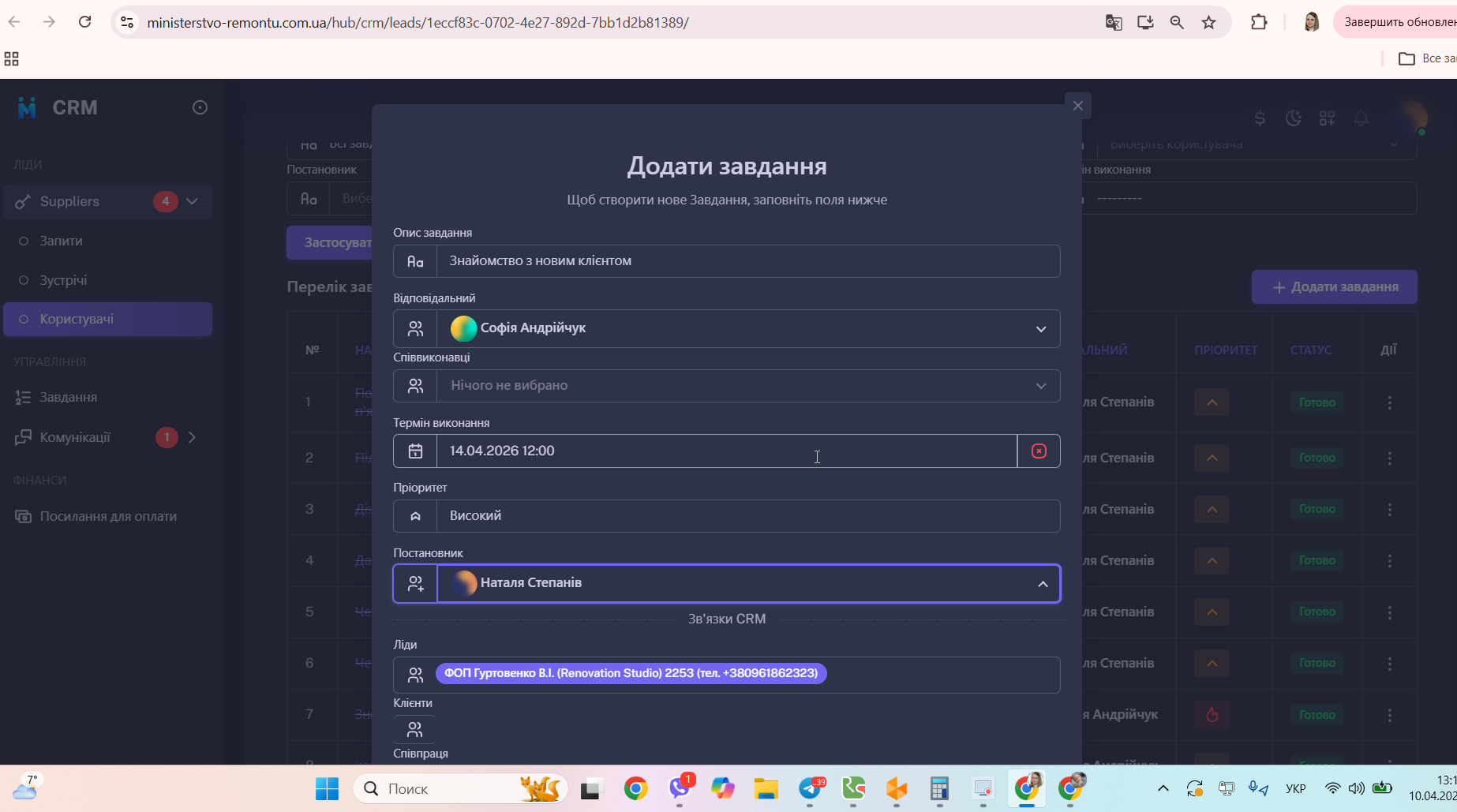This screenshot has width=1457, height=812.
Task: Open Suppliers in the sidebar
Action: [69, 201]
